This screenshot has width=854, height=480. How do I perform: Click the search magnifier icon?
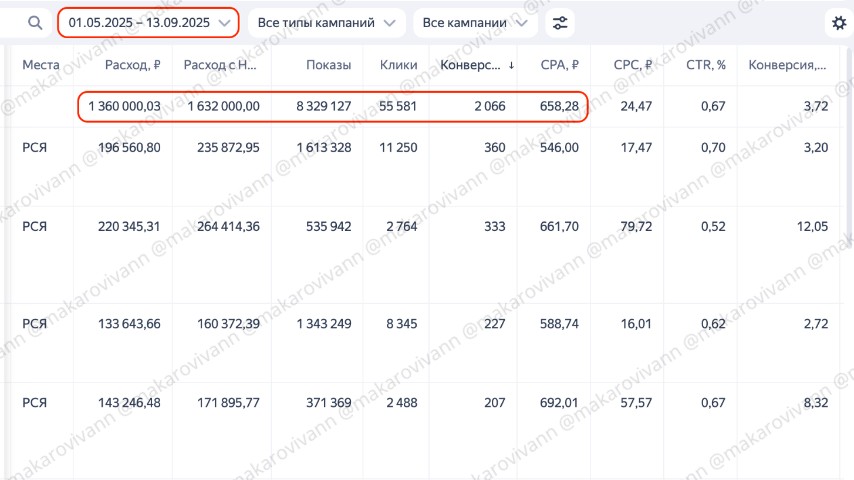(35, 22)
